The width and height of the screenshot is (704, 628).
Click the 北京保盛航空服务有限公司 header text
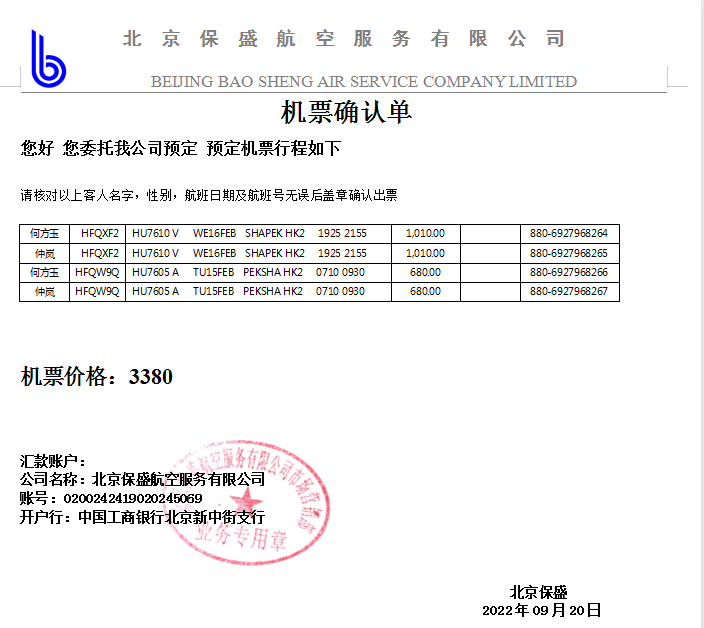point(344,39)
